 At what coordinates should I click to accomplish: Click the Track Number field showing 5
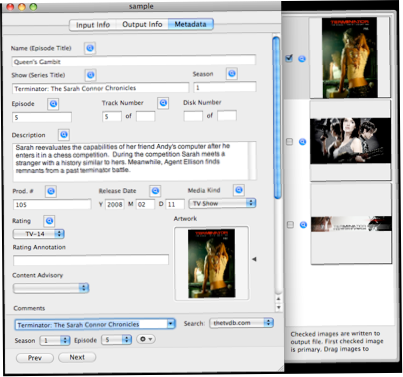click(112, 116)
